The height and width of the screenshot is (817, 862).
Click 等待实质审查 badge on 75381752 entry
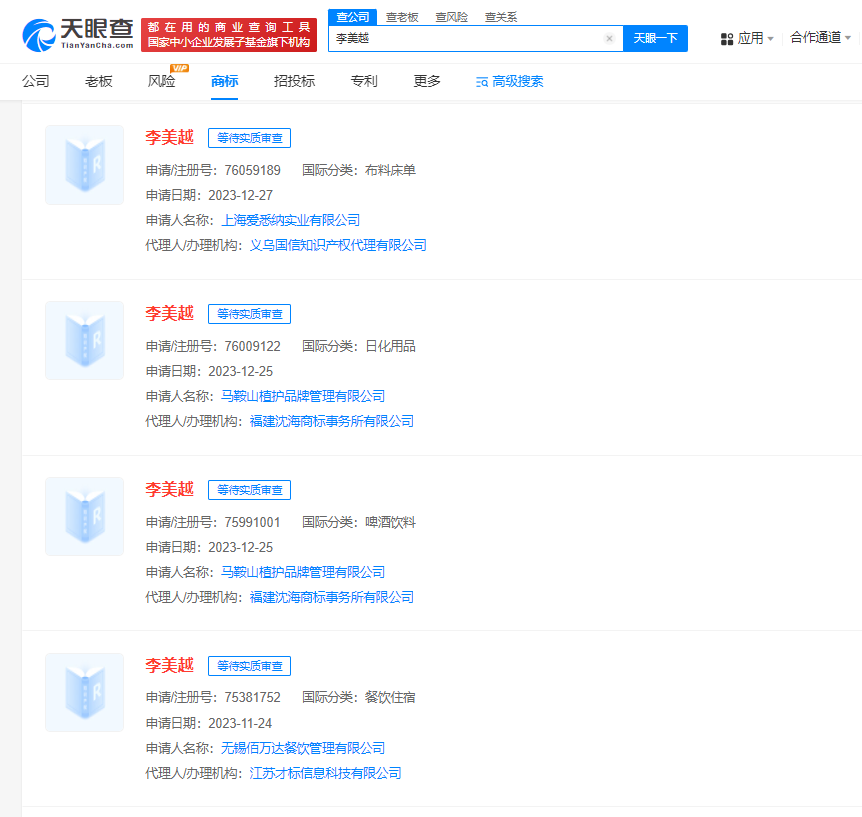250,666
